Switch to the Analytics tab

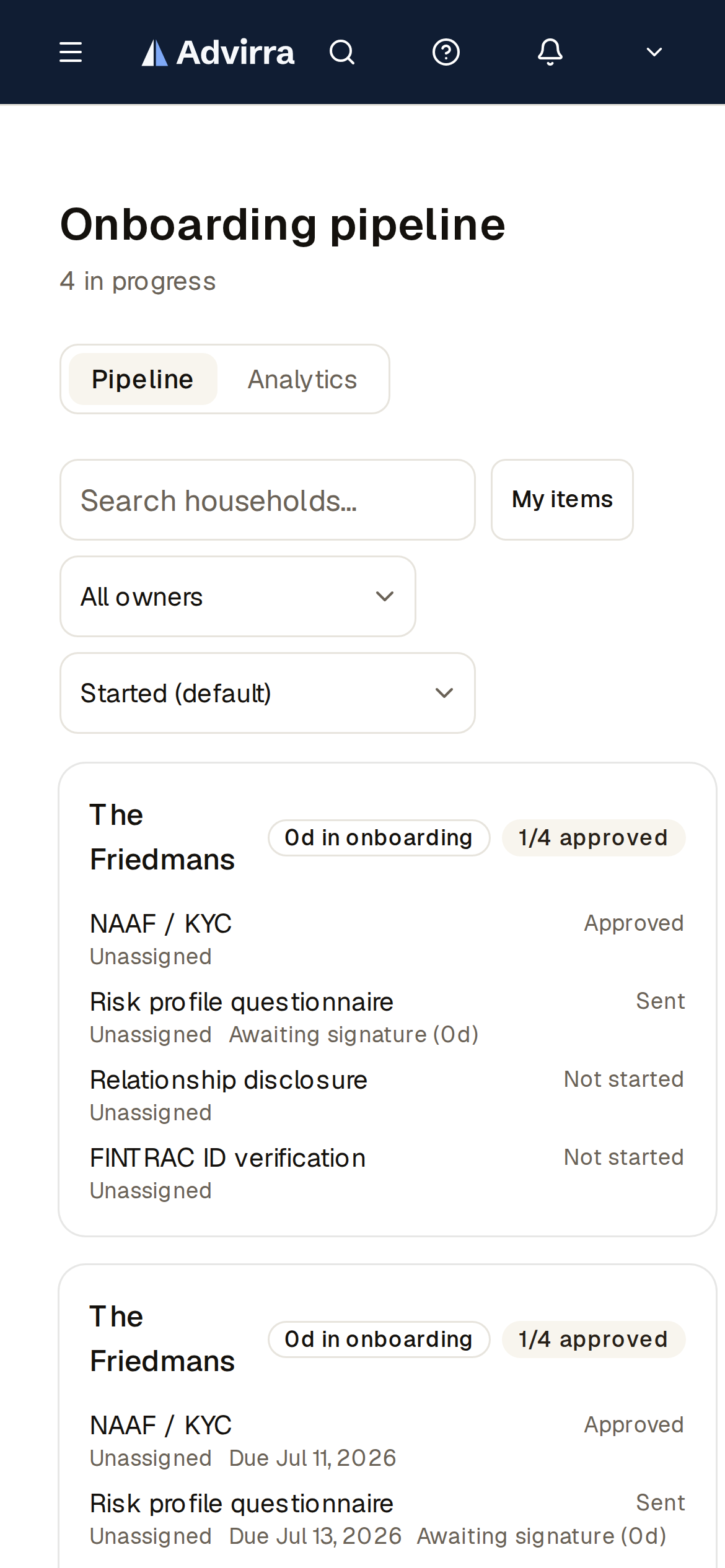(302, 379)
